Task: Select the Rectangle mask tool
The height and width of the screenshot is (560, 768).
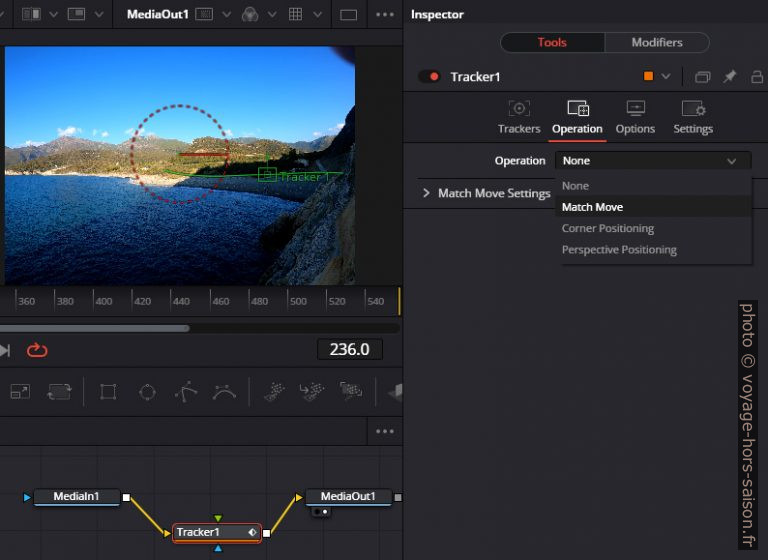Action: coord(108,392)
